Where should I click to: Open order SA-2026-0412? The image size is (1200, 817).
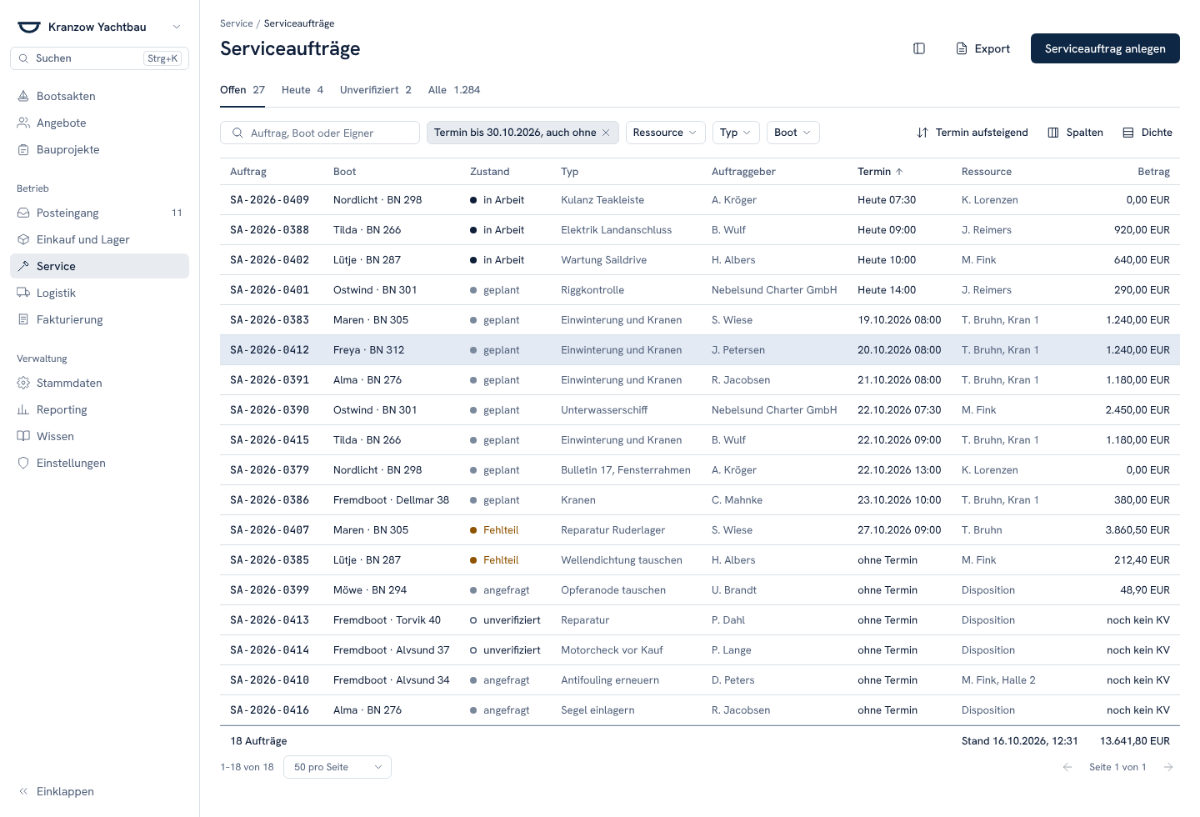pyautogui.click(x=269, y=350)
